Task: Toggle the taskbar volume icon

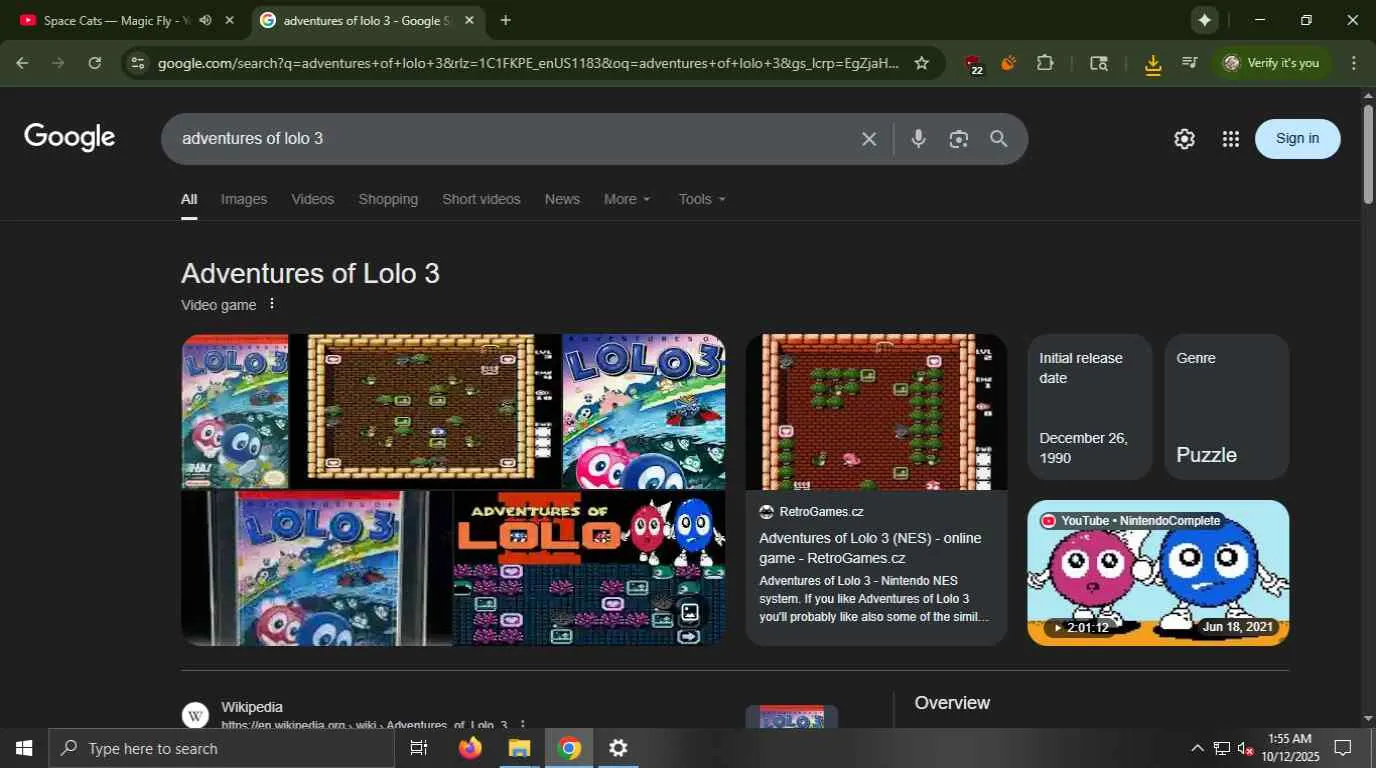Action: click(x=1245, y=748)
